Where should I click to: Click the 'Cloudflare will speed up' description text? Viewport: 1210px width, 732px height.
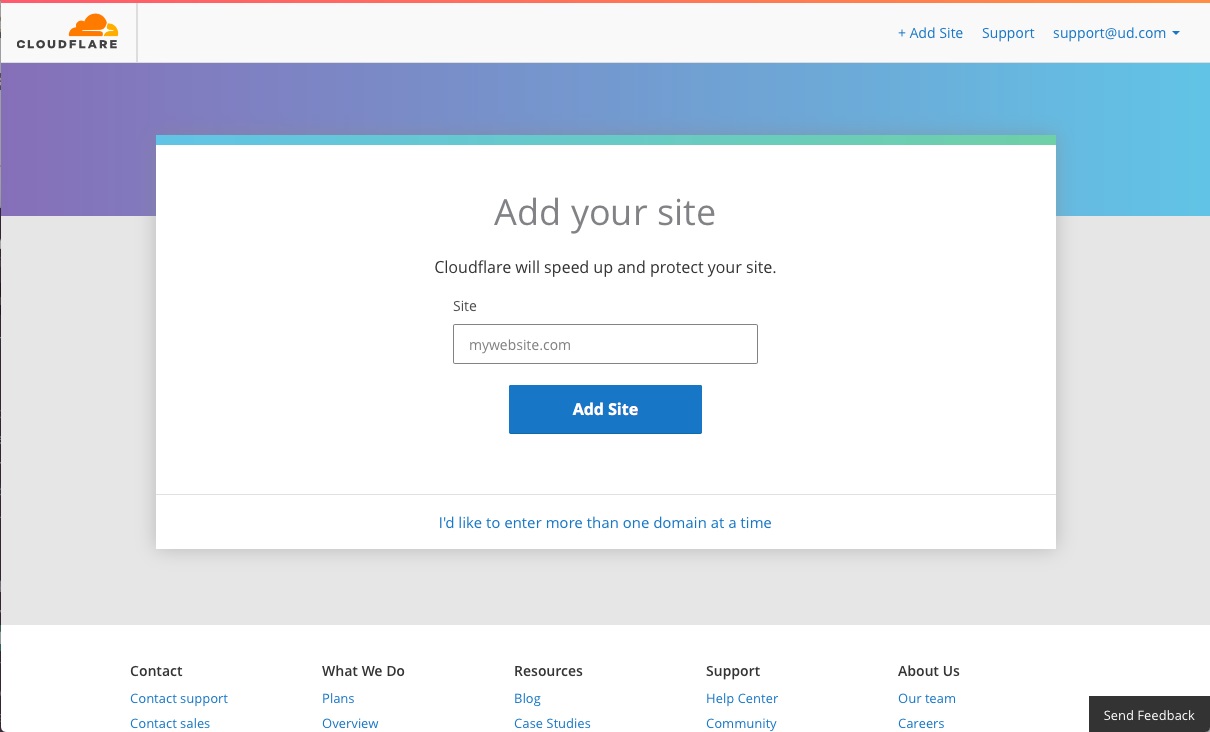click(x=605, y=268)
